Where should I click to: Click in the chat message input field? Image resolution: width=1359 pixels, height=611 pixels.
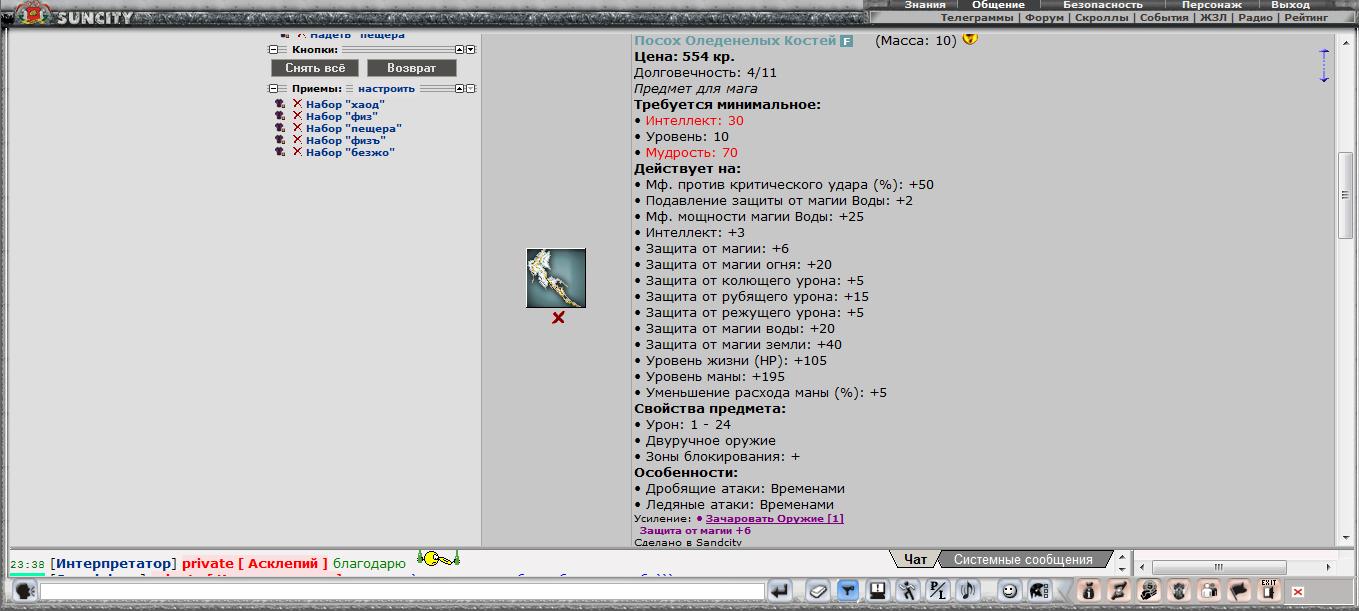(400, 591)
